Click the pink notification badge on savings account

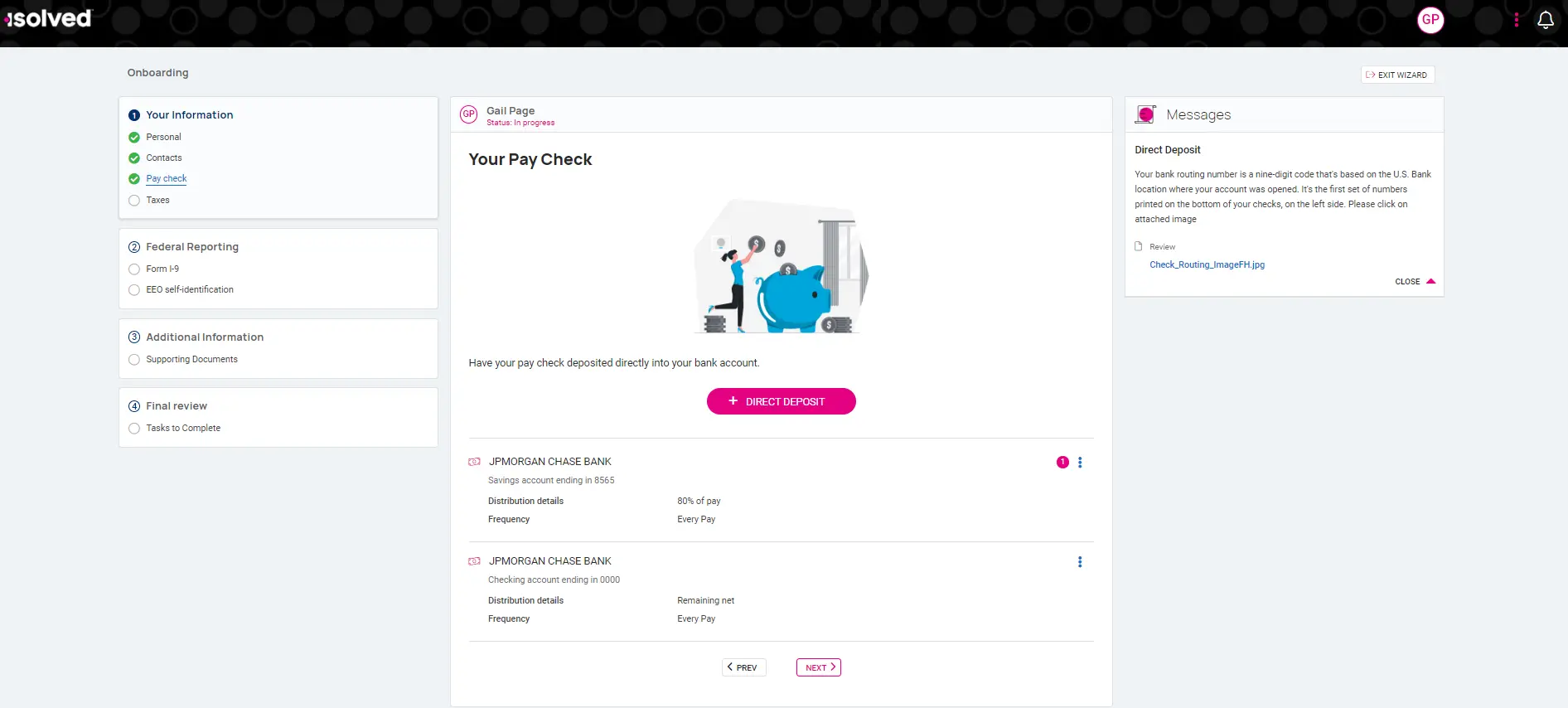tap(1062, 463)
